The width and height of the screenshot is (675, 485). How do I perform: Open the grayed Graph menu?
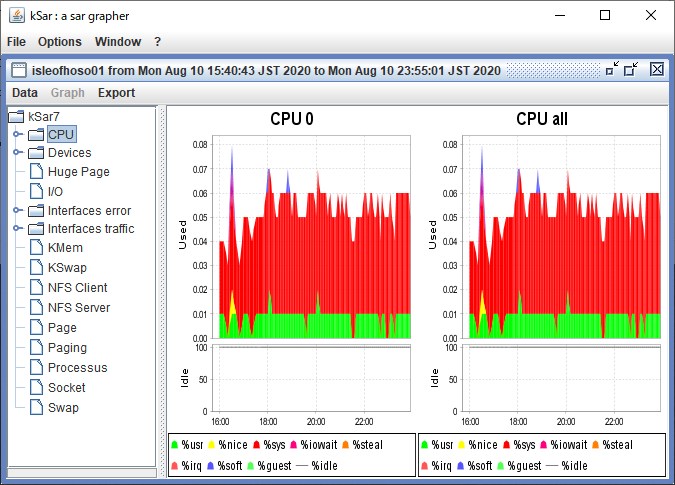tap(68, 93)
